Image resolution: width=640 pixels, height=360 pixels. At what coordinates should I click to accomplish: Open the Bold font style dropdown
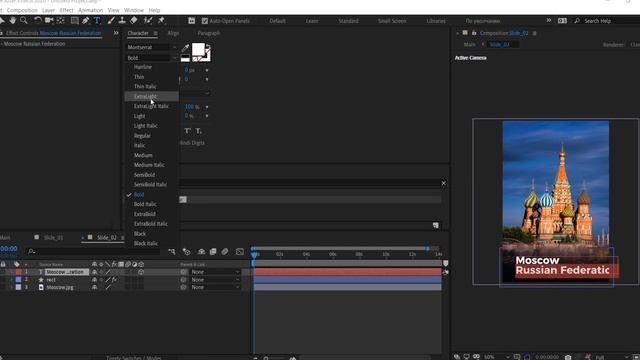coord(152,58)
